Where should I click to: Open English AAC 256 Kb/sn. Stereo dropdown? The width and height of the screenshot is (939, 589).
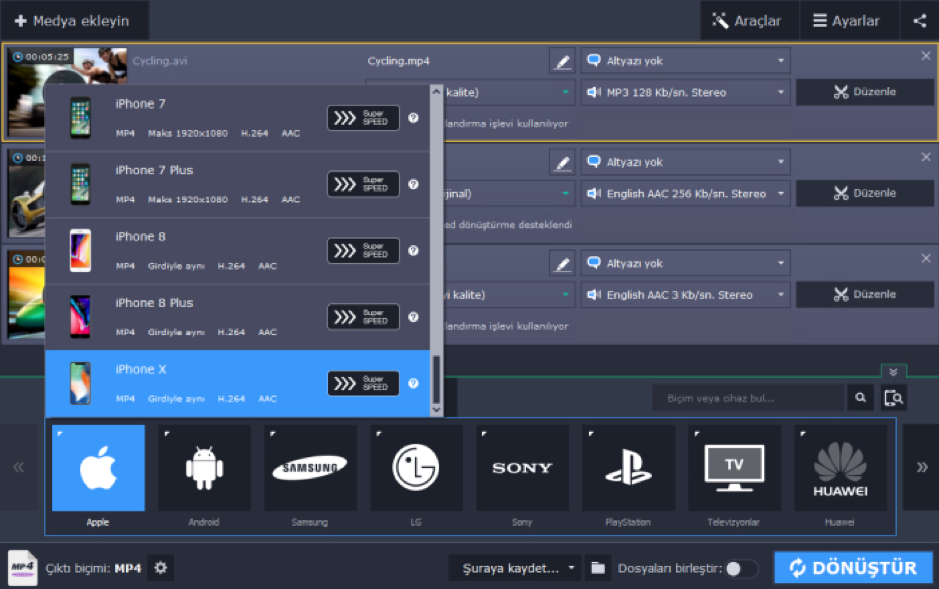pos(686,193)
